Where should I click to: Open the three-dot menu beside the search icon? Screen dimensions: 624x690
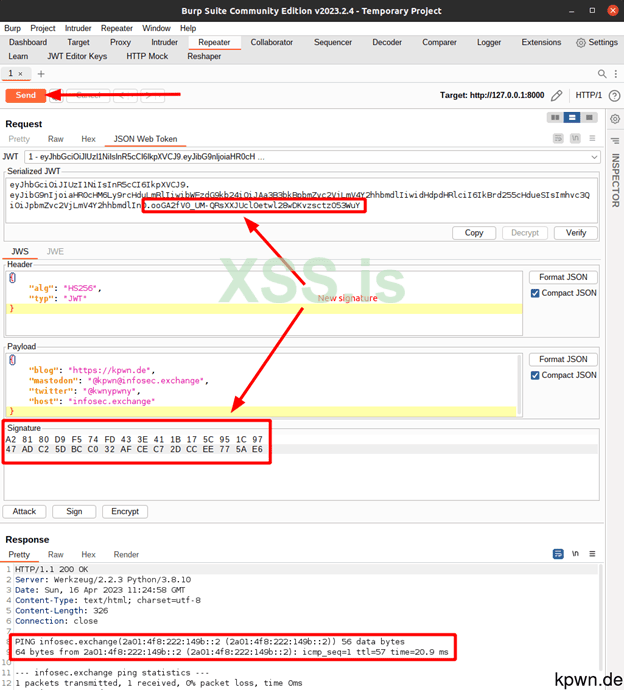[616, 74]
